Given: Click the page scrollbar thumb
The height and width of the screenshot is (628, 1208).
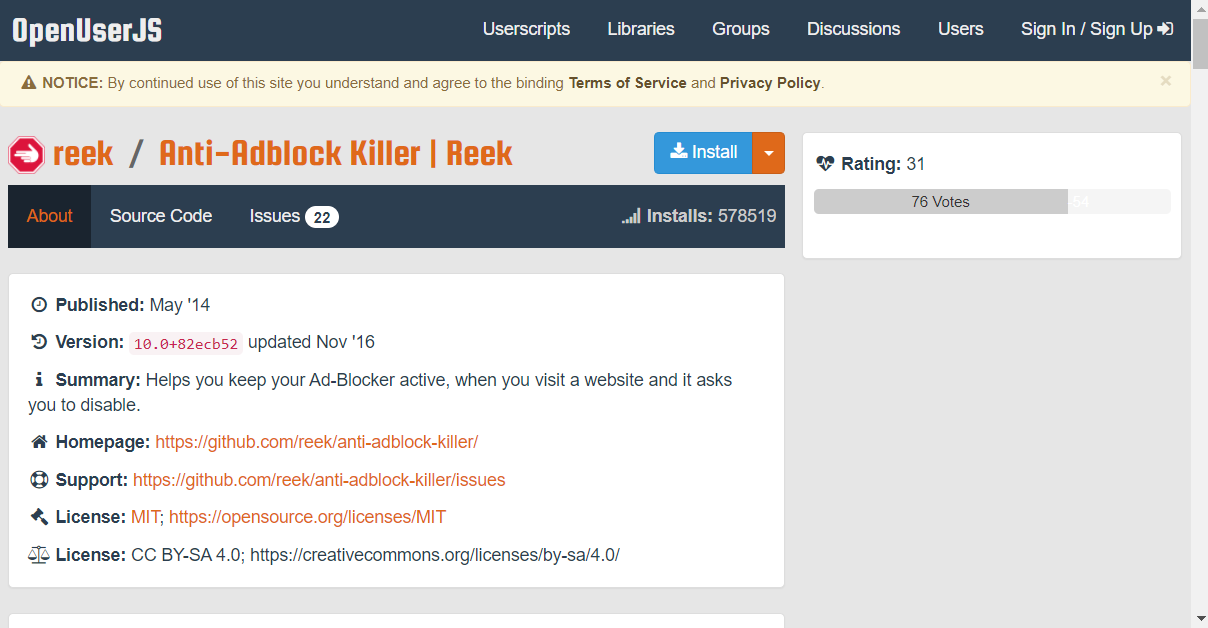Looking at the screenshot, I should [x=1200, y=43].
